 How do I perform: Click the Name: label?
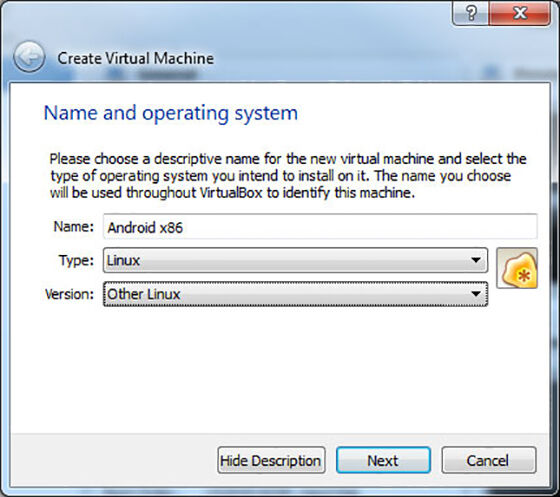pos(73,226)
